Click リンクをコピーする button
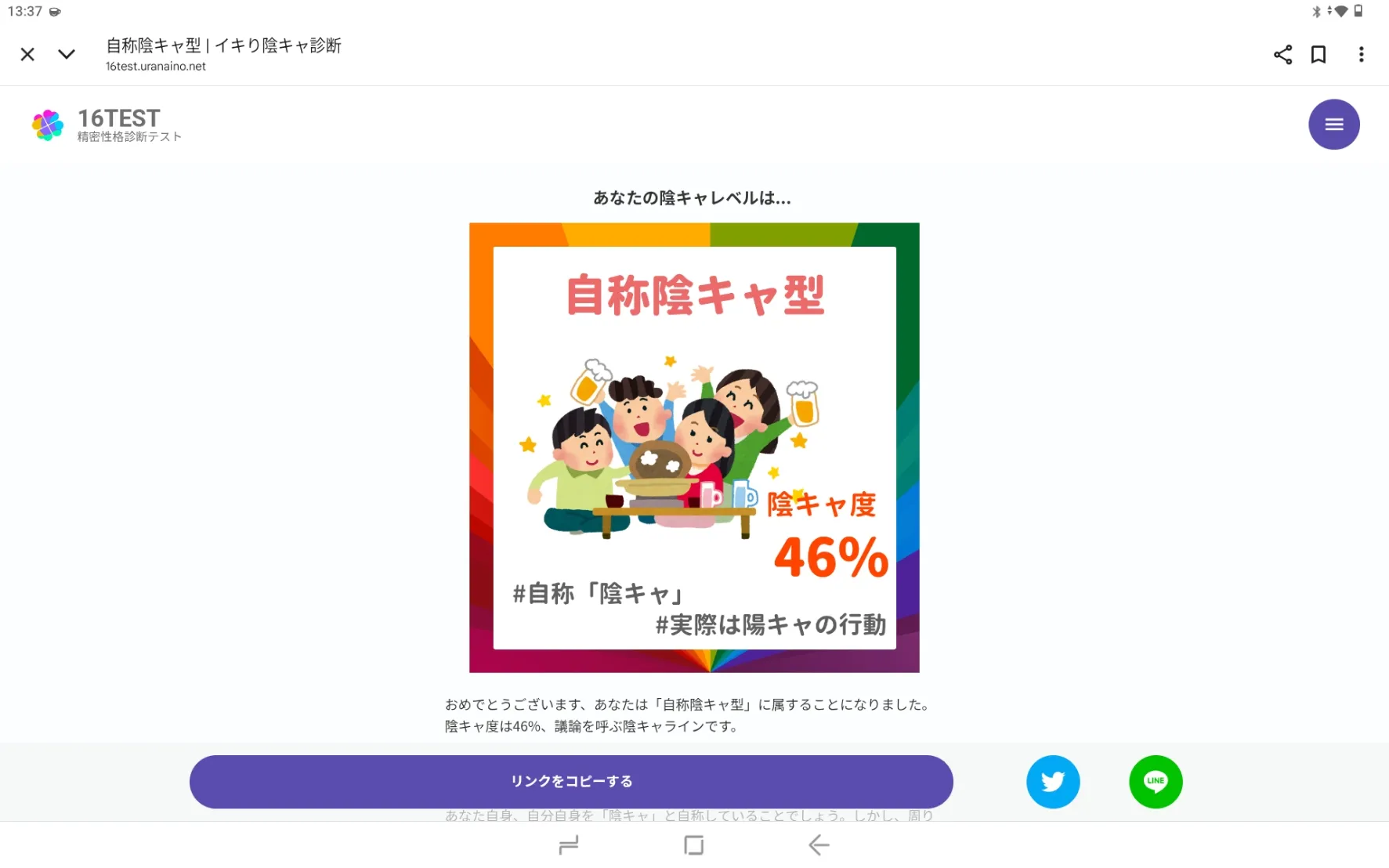The height and width of the screenshot is (868, 1389). click(x=571, y=781)
